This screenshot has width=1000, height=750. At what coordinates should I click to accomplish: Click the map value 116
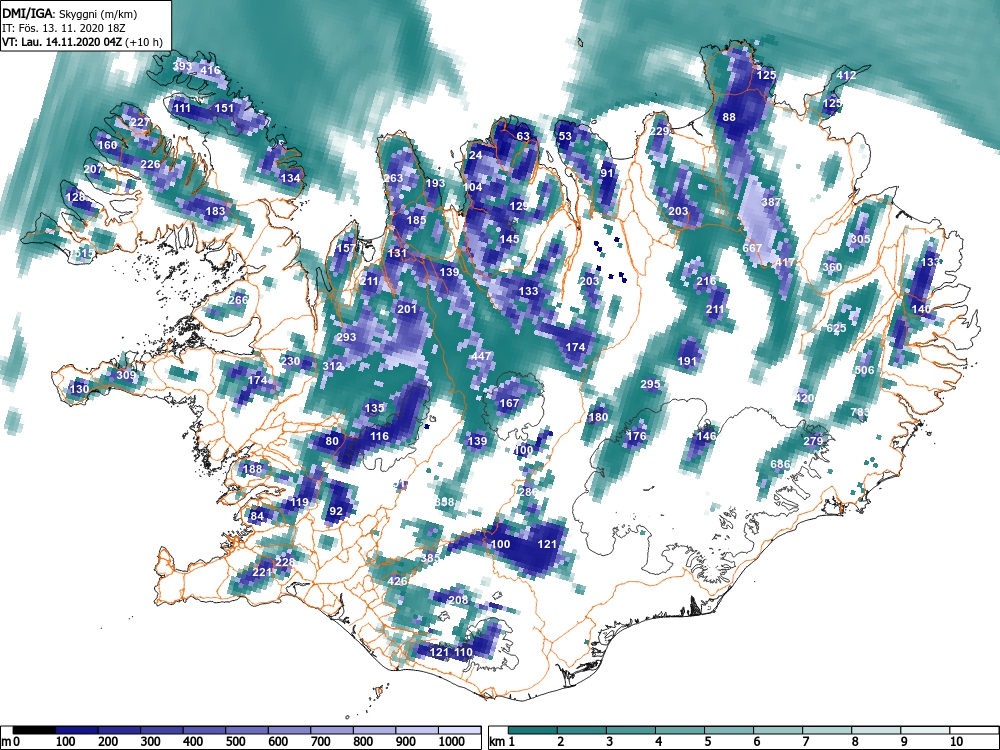(x=379, y=436)
